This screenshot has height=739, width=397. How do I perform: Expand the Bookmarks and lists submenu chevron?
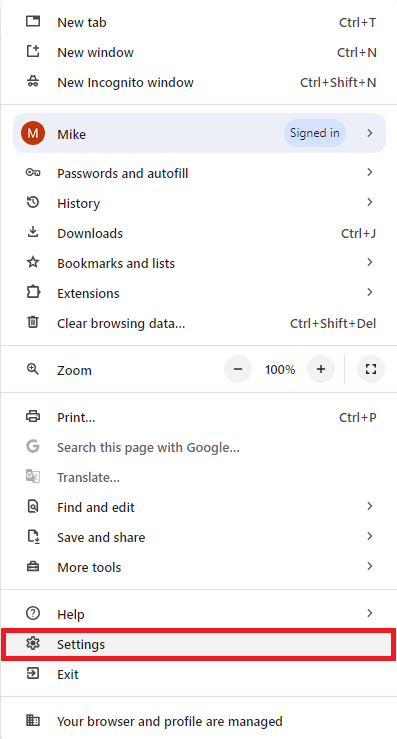click(370, 262)
